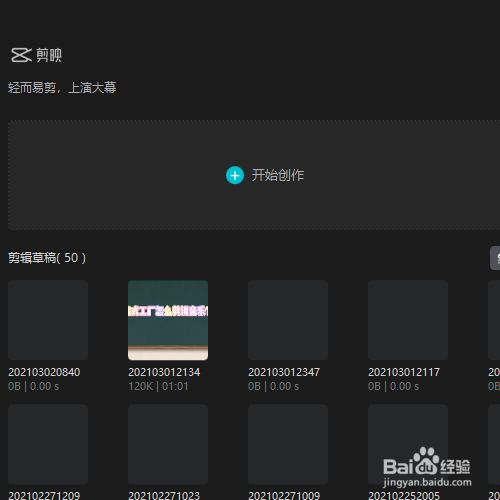This screenshot has width=500, height=500.
Task: Click the gray button right of 剪辑草稿
Action: pyautogui.click(x=495, y=258)
